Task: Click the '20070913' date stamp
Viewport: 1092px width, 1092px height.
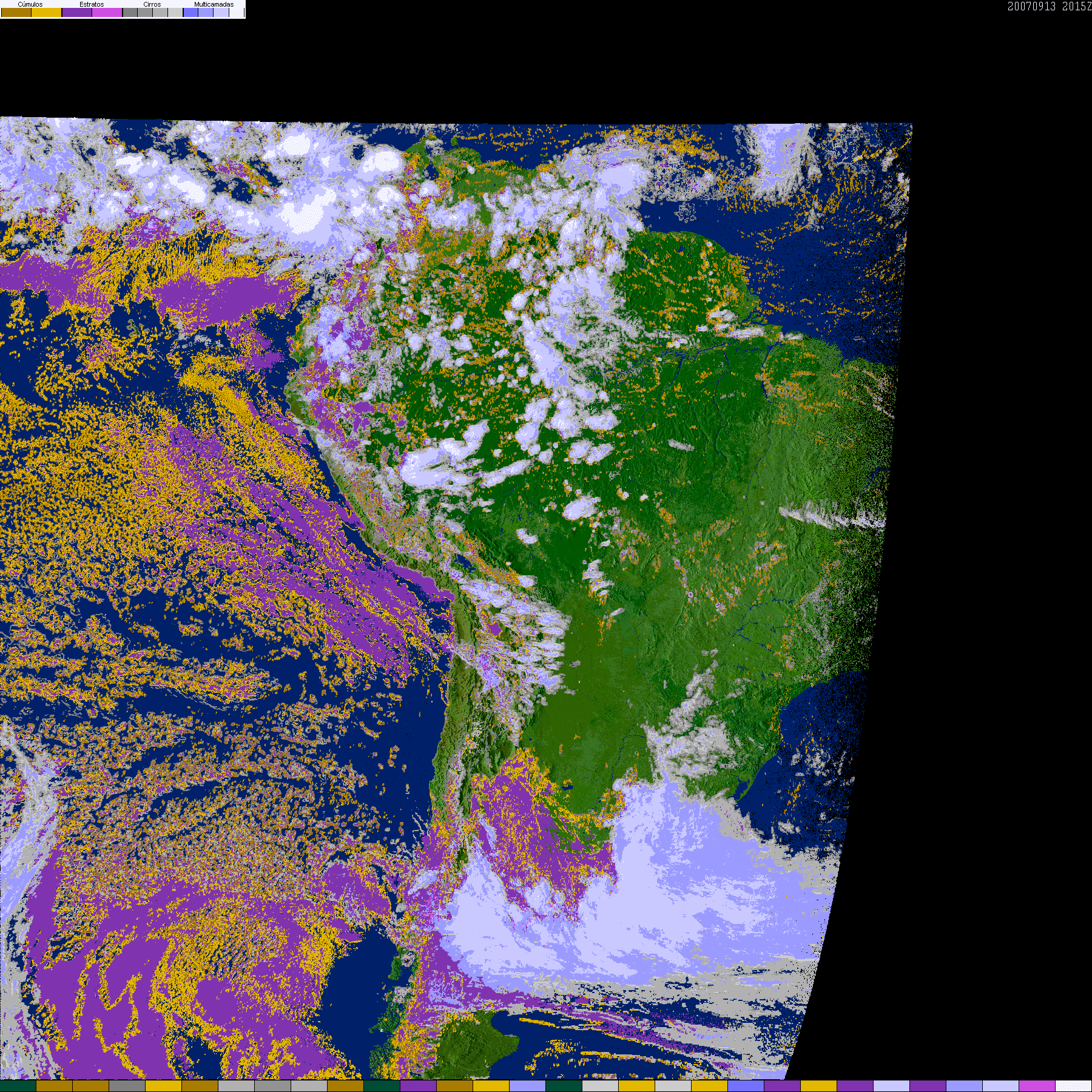Action: [1031, 7]
